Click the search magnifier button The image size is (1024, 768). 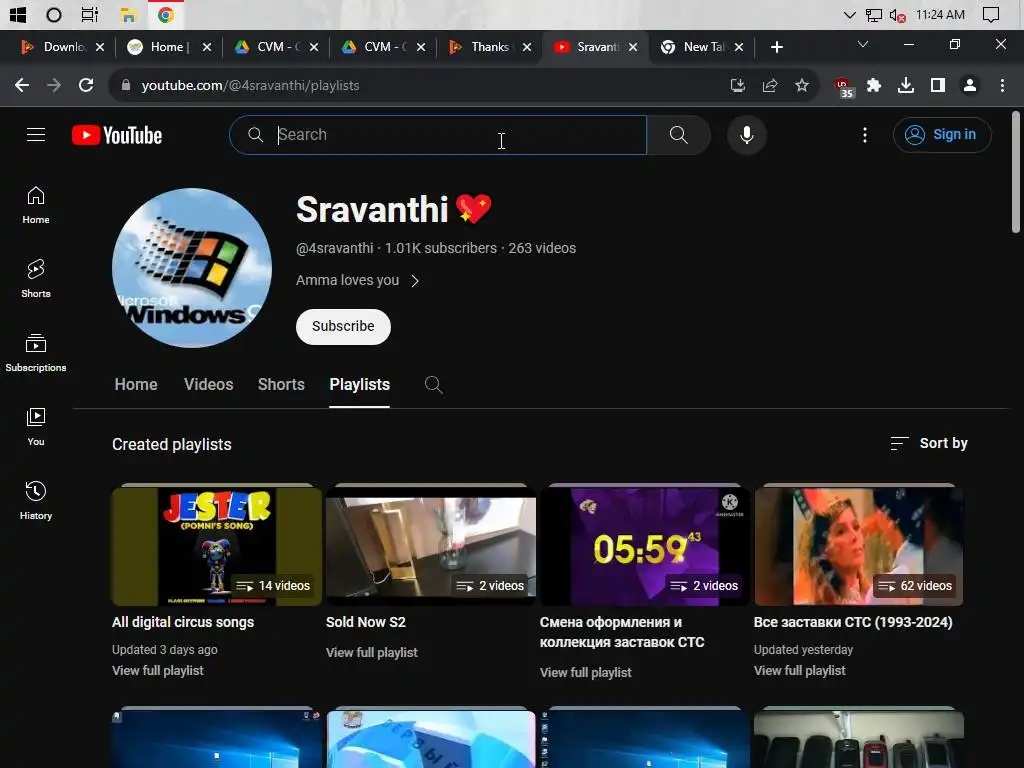pyautogui.click(x=679, y=135)
